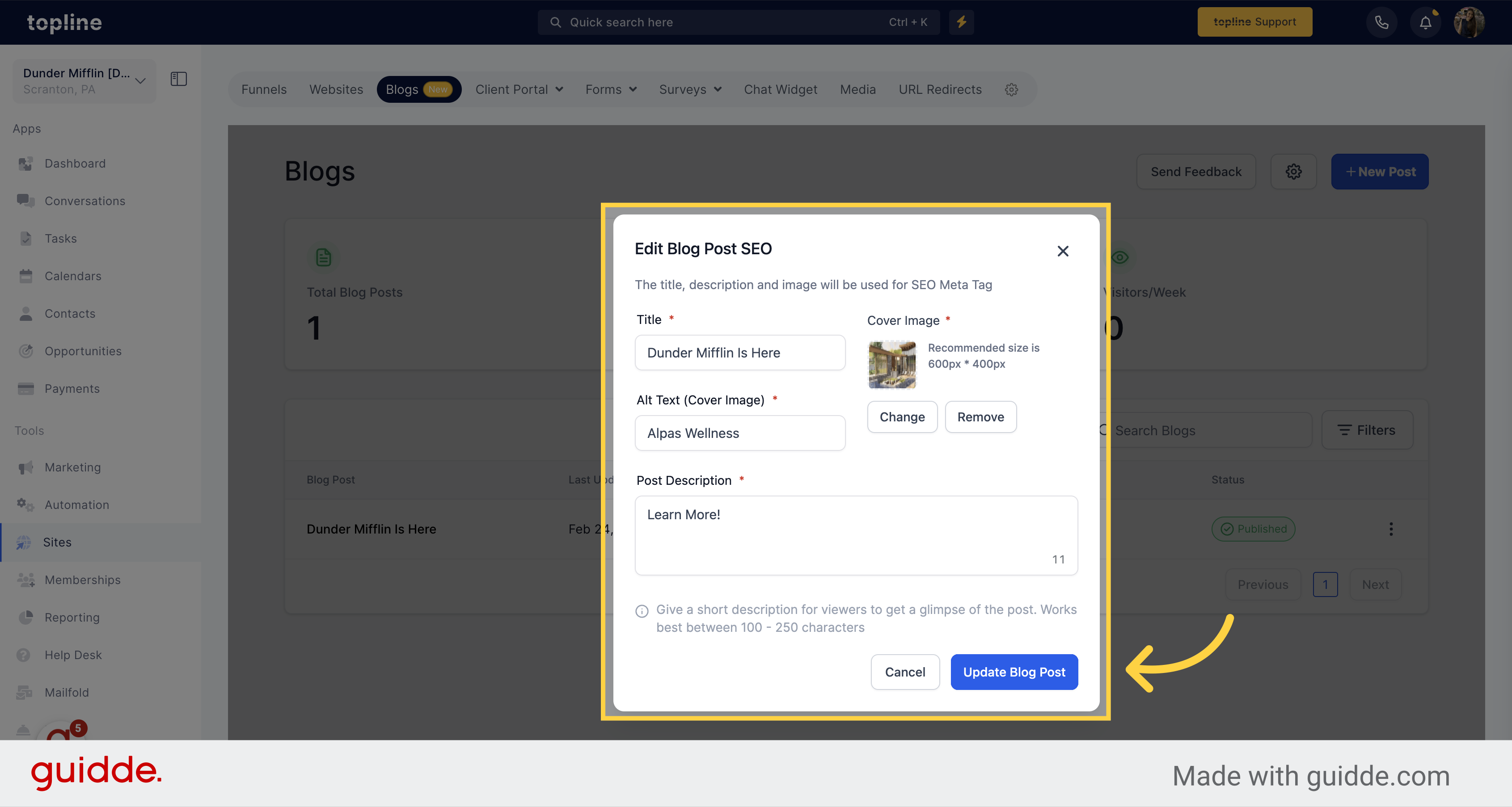
Task: Click the Post Description text area
Action: coord(856,535)
